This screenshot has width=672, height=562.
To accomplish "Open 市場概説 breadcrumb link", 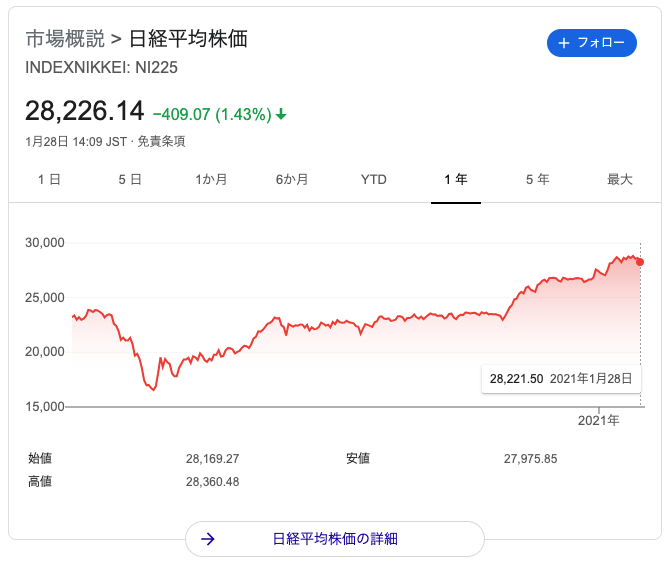I will tap(65, 39).
